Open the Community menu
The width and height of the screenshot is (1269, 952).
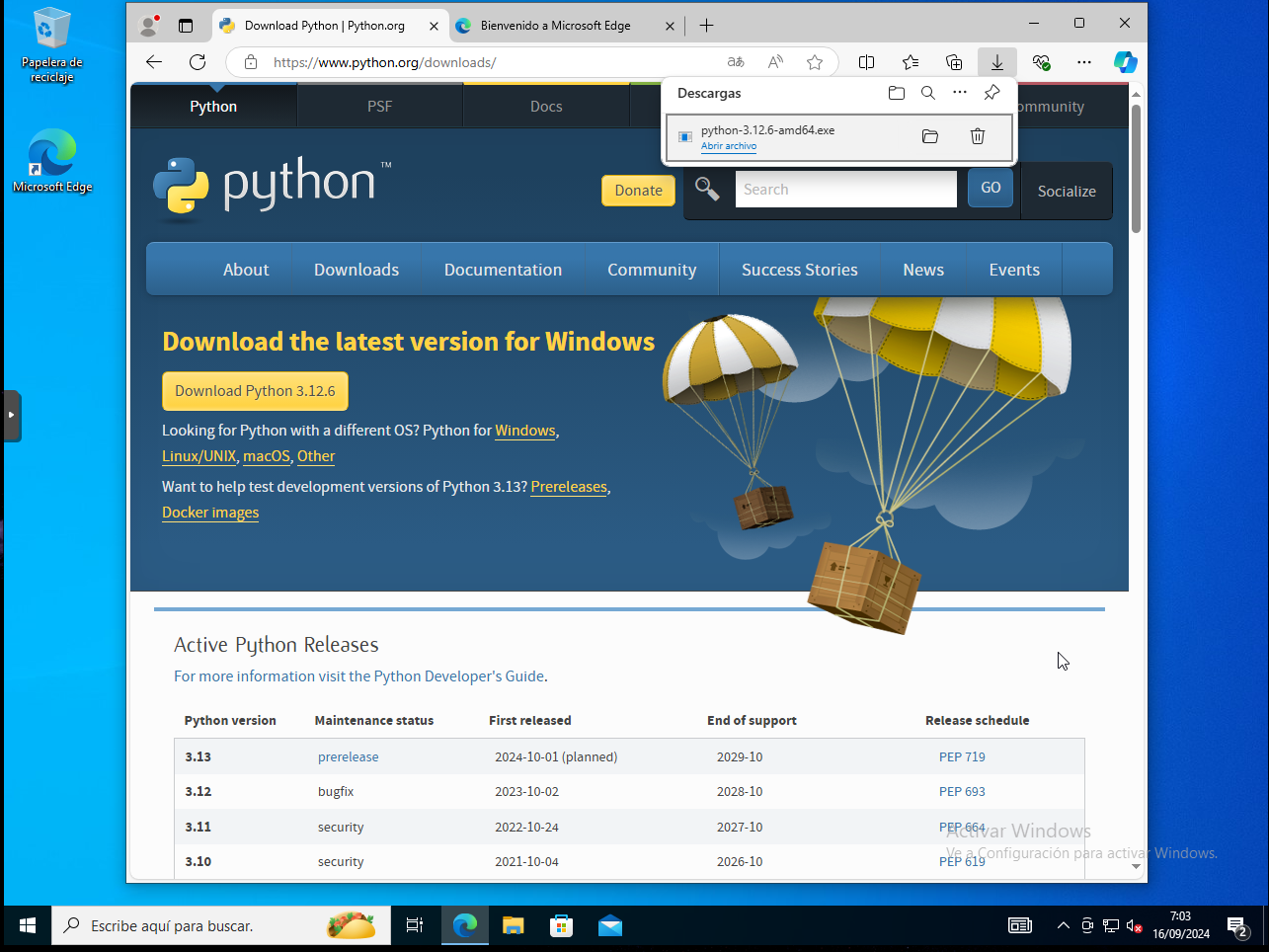(x=652, y=270)
